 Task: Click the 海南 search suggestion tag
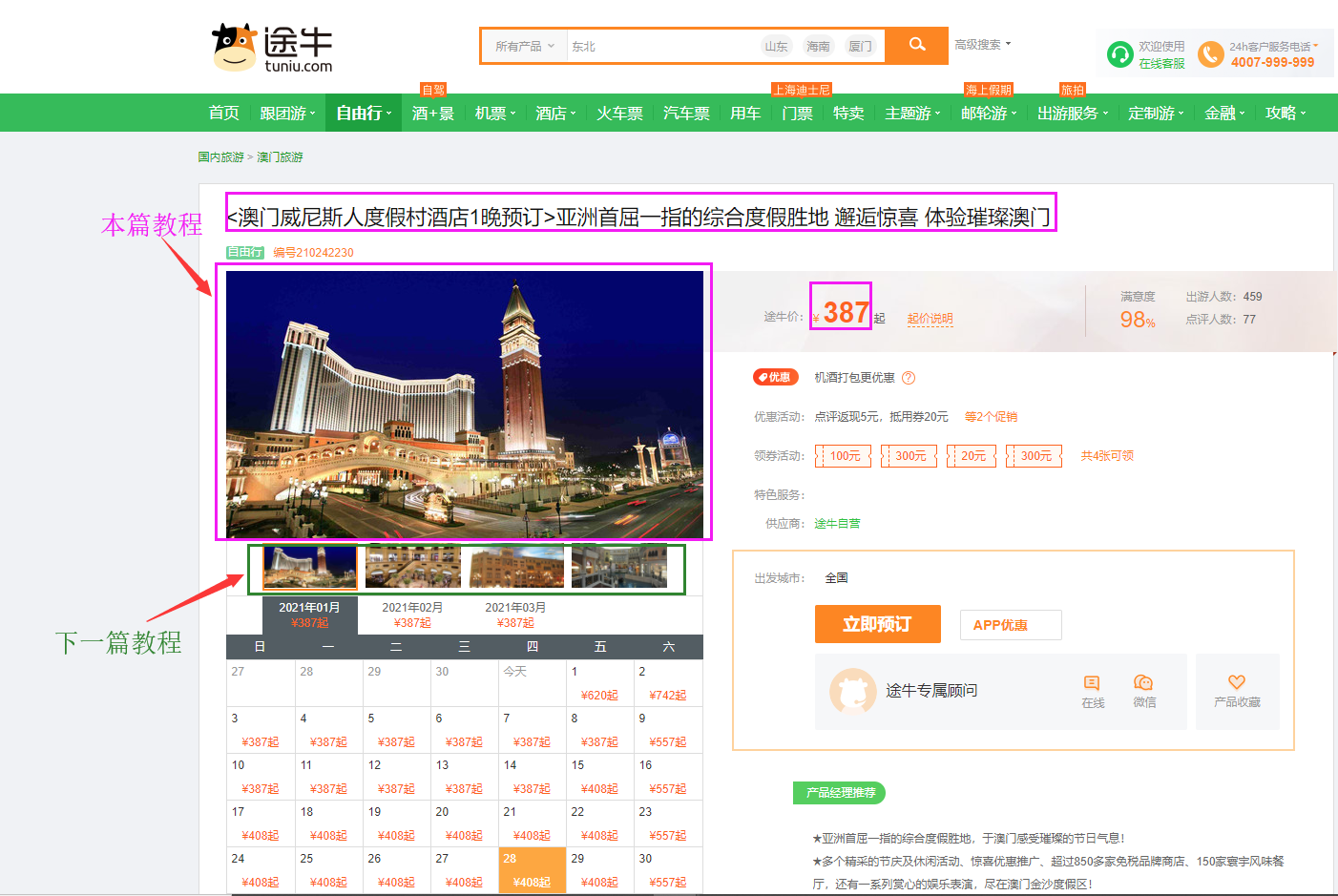(x=818, y=46)
